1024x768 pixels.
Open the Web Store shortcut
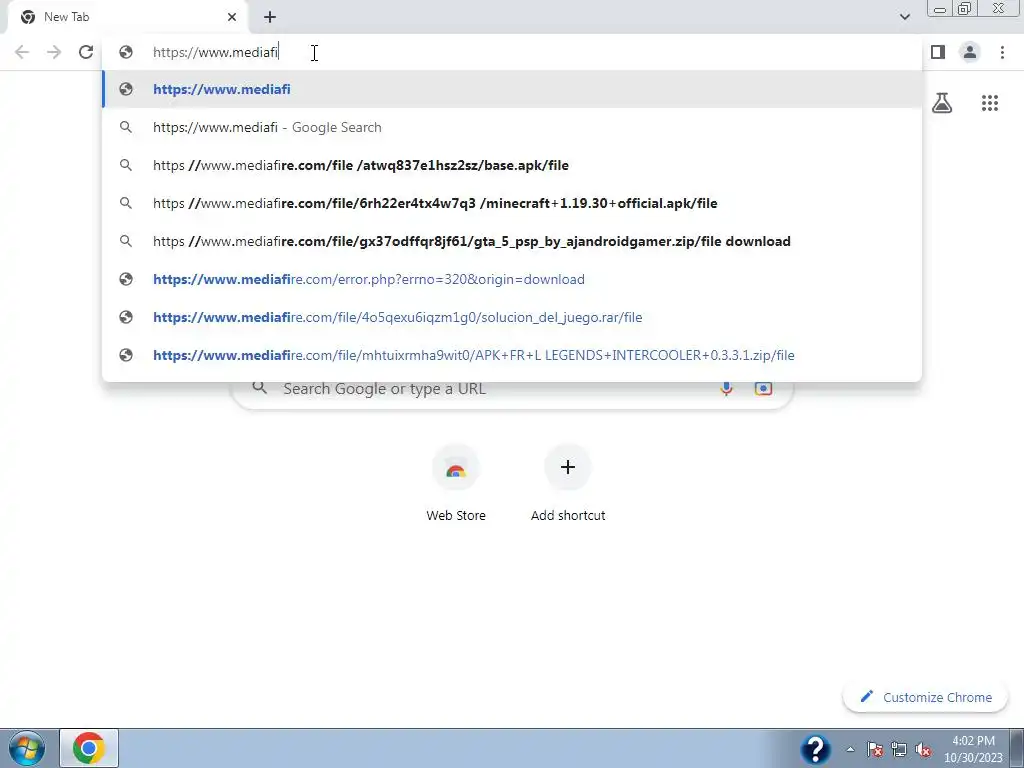[456, 483]
